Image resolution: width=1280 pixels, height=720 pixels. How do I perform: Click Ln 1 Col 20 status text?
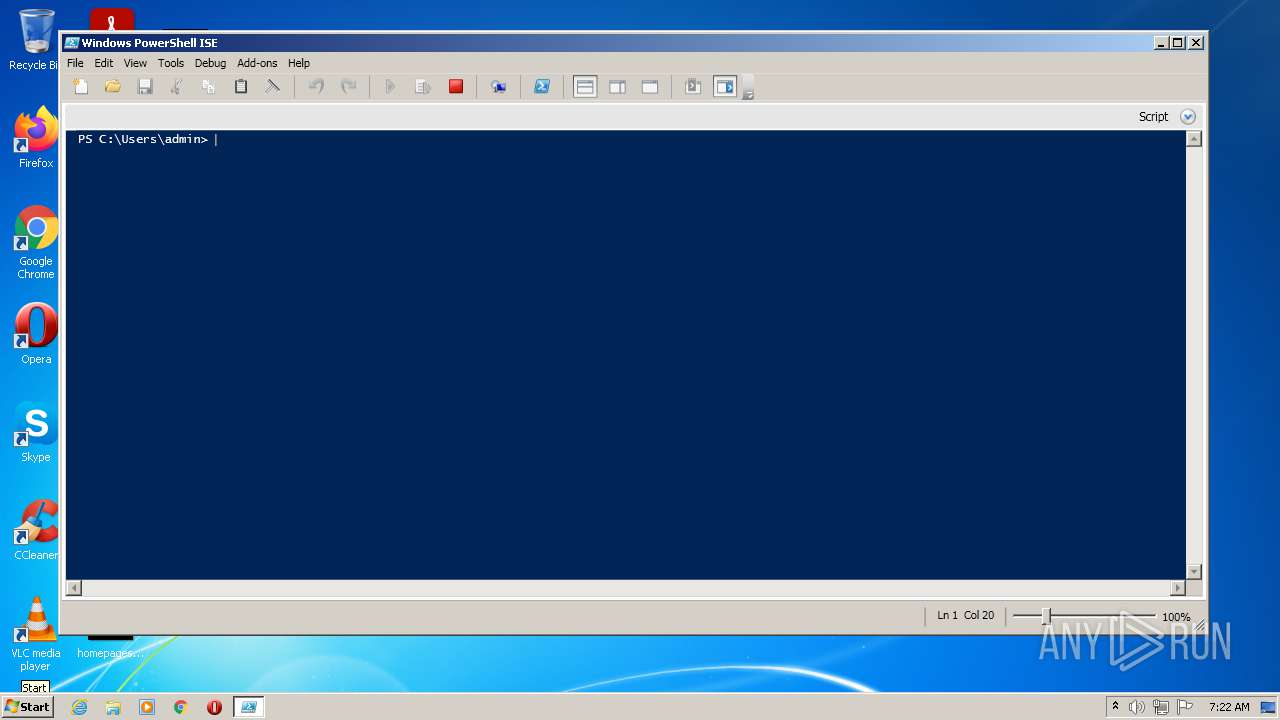(966, 616)
